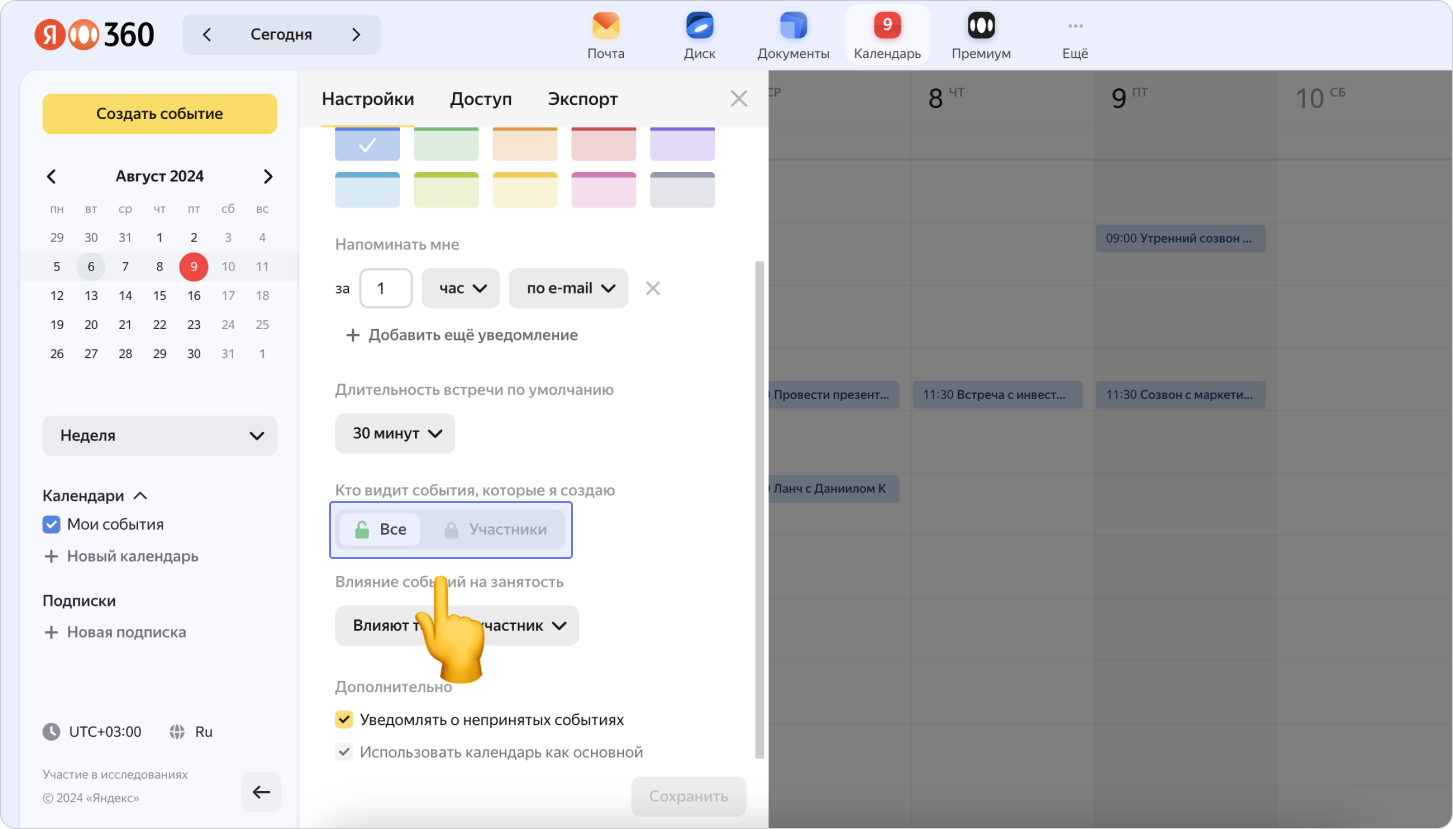Open the Диск app icon
The width and height of the screenshot is (1453, 829).
(x=699, y=26)
